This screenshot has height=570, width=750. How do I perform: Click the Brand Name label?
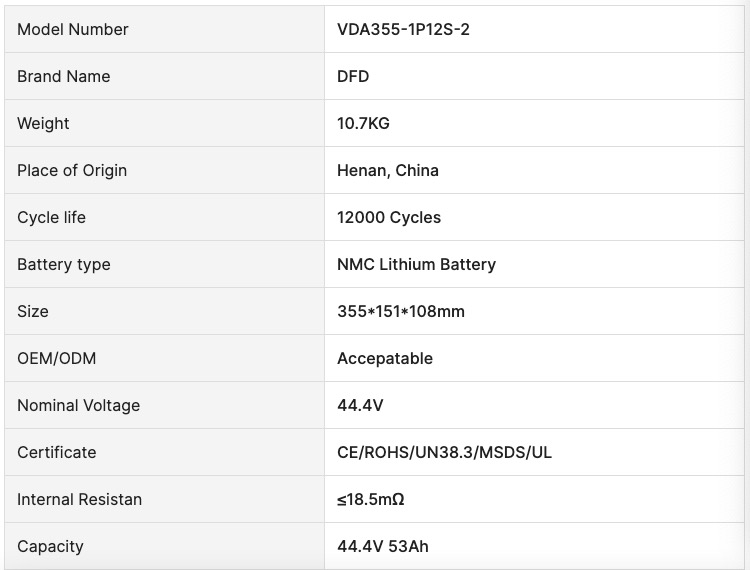(x=64, y=77)
